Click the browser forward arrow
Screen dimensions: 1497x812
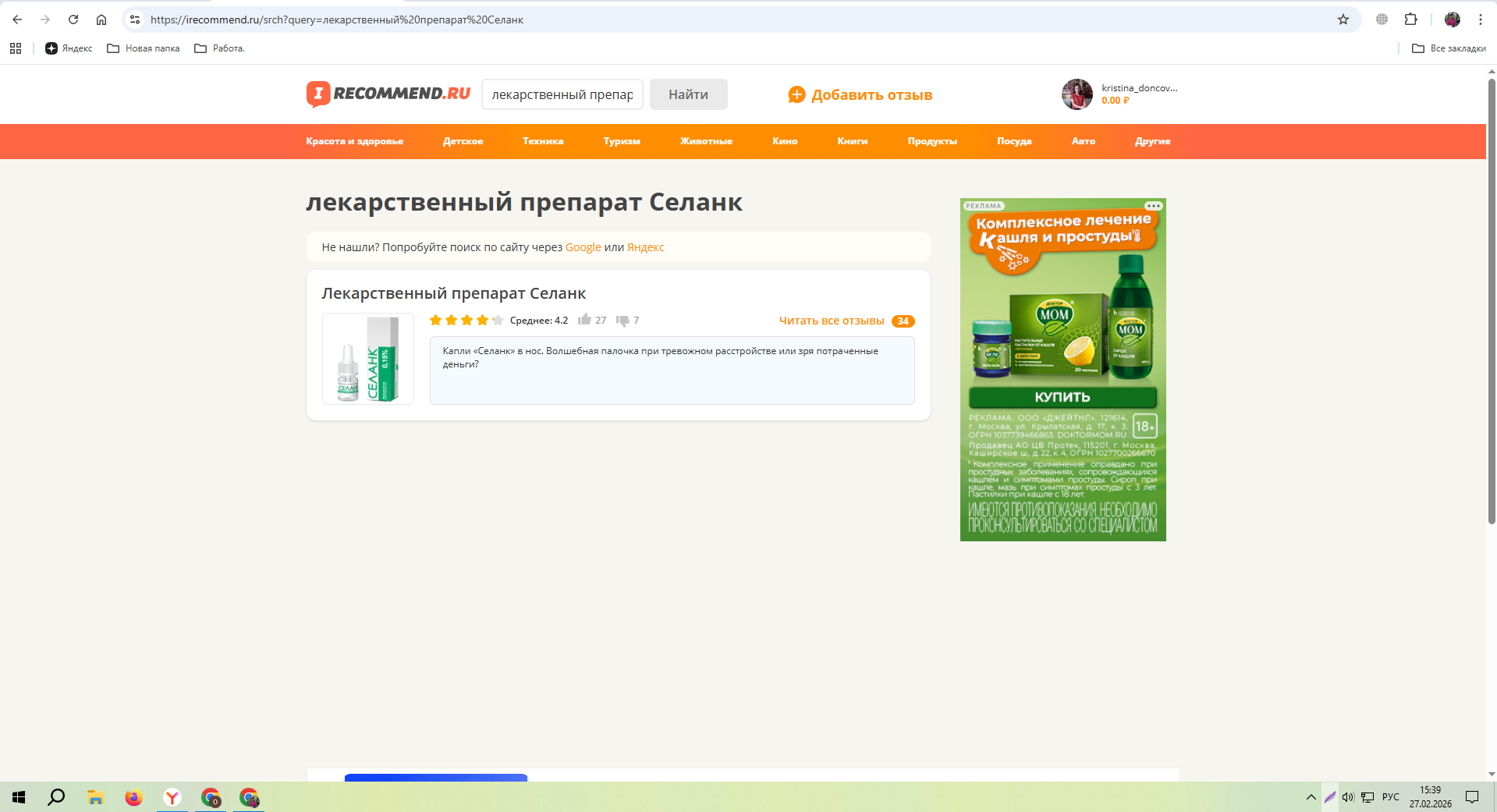[x=45, y=20]
